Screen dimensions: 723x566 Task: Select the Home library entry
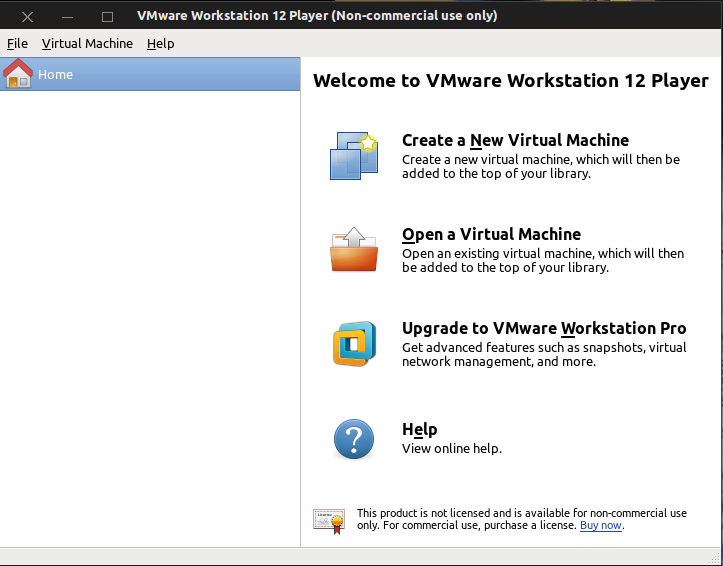click(150, 74)
